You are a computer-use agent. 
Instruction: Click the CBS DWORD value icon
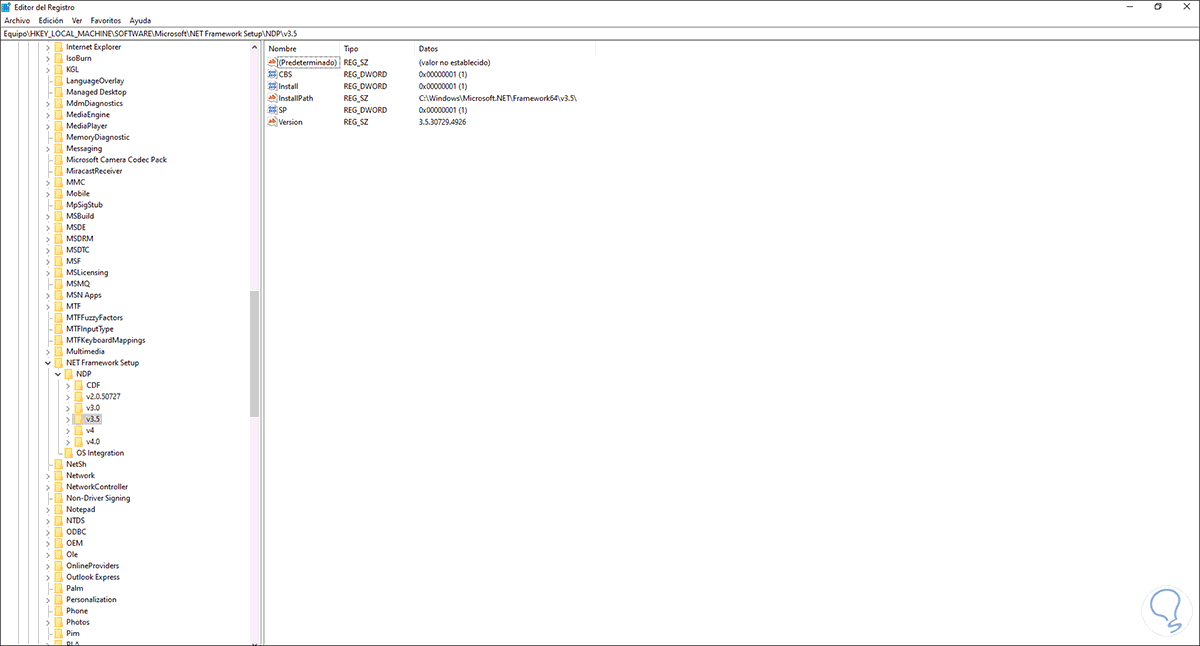tap(272, 74)
